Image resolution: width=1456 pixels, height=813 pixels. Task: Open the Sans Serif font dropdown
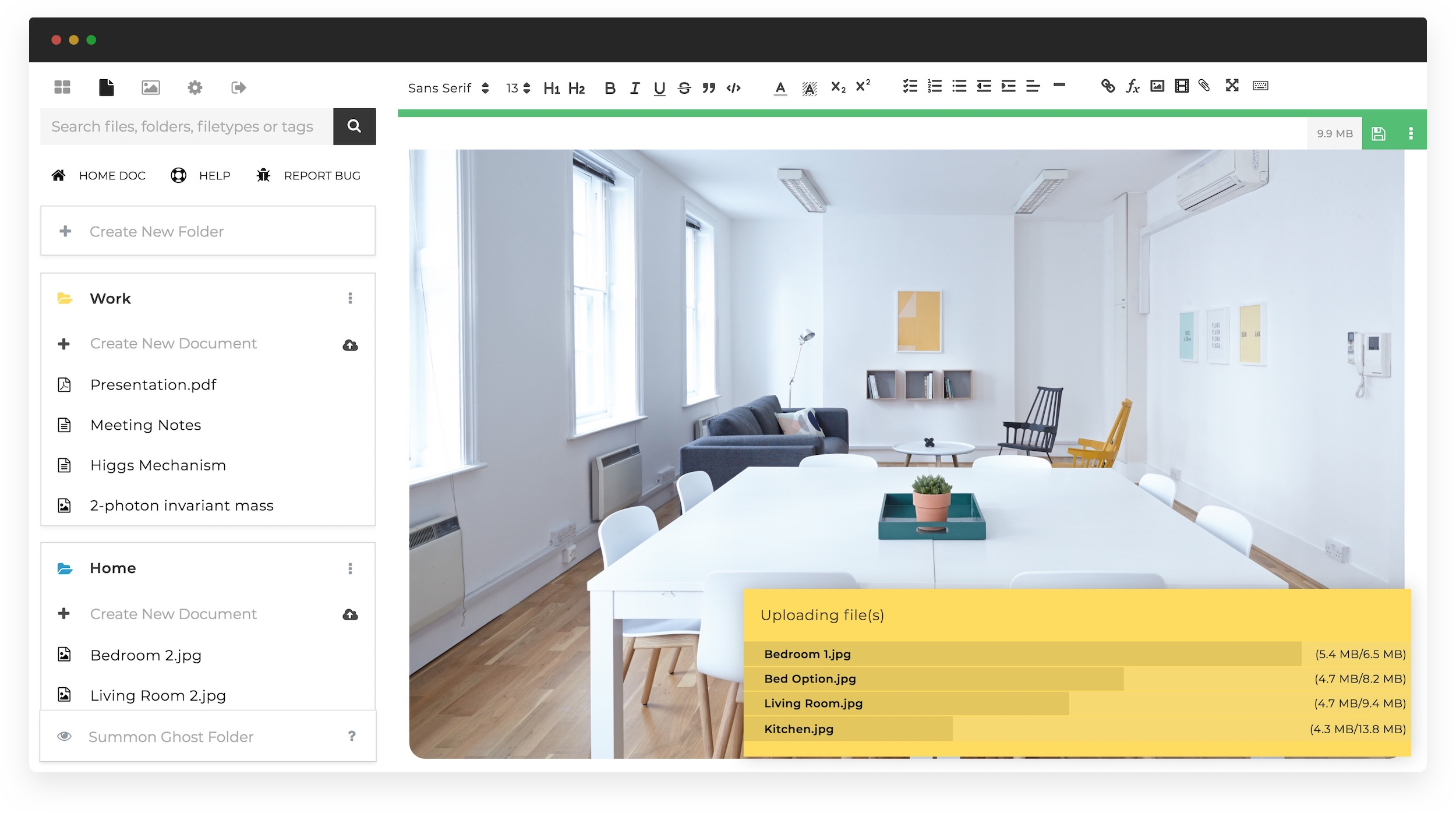[448, 88]
